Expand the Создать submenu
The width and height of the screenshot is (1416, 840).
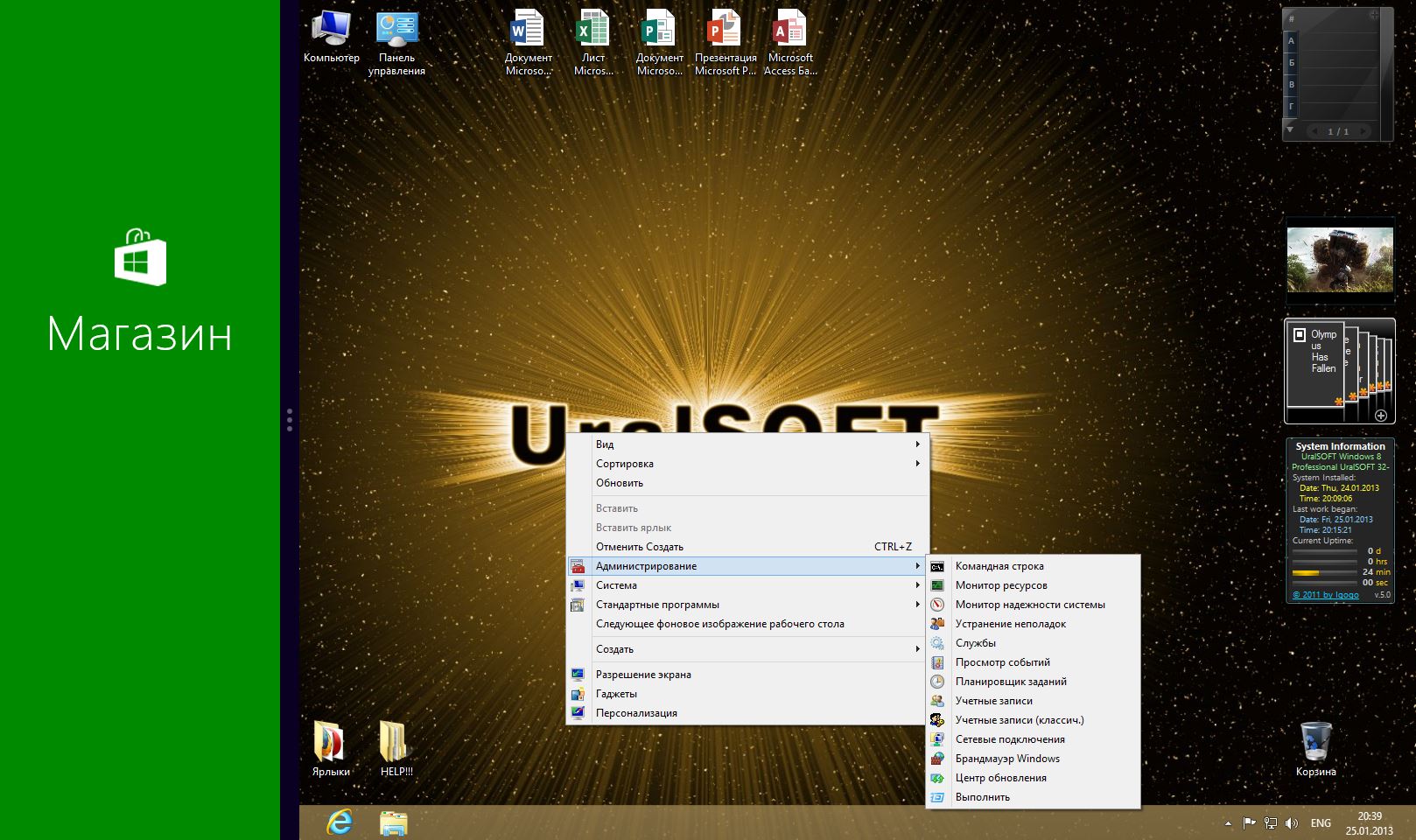click(748, 649)
